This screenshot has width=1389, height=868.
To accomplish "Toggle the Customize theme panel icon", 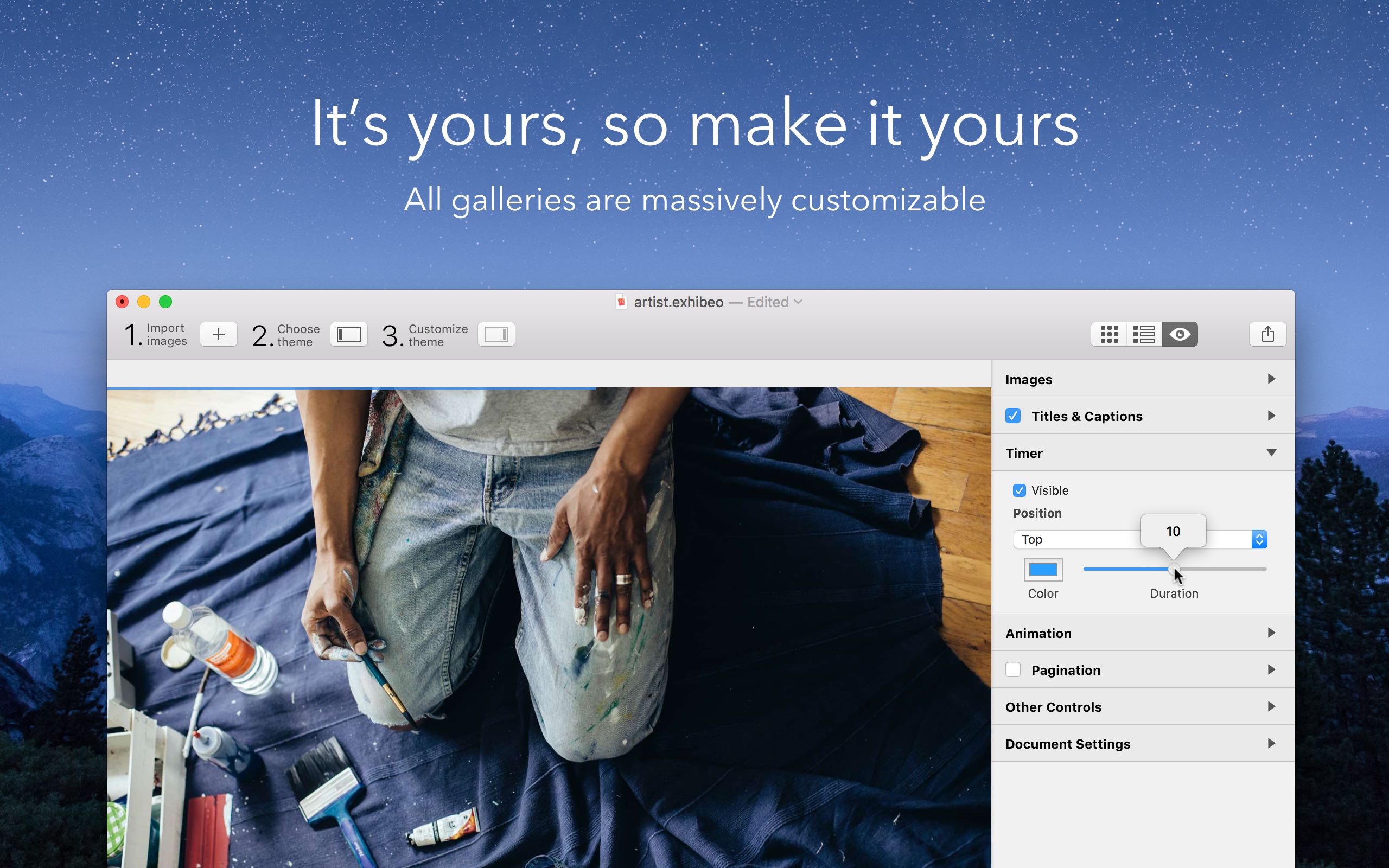I will pos(496,334).
